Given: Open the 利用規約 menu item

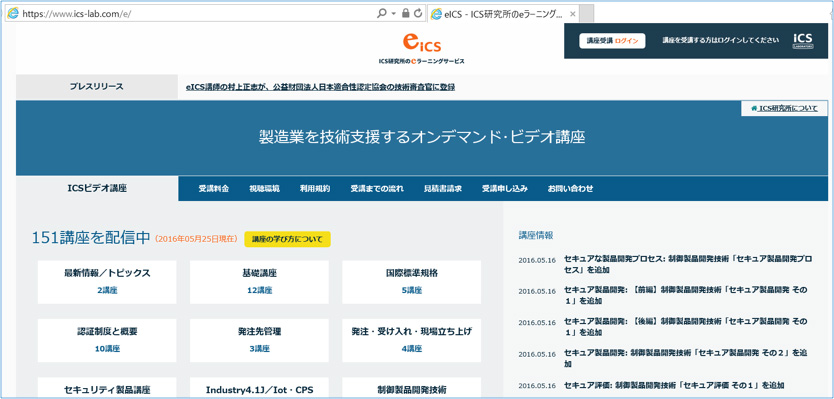Looking at the screenshot, I should [x=315, y=188].
